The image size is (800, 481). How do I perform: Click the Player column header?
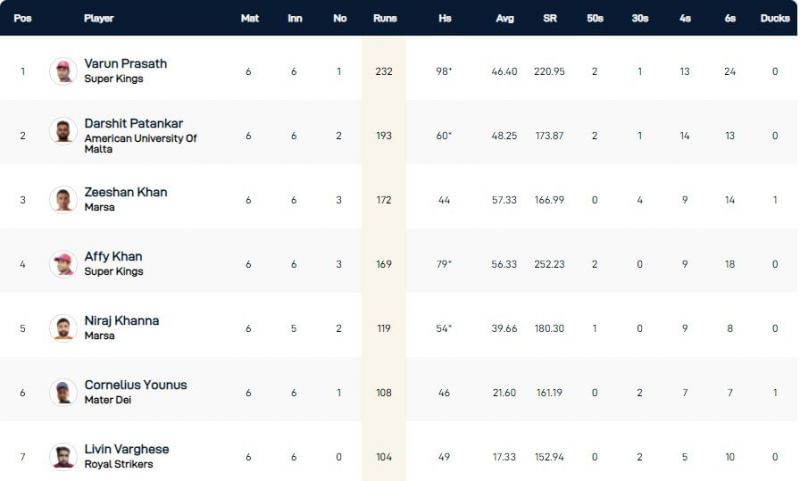[99, 18]
